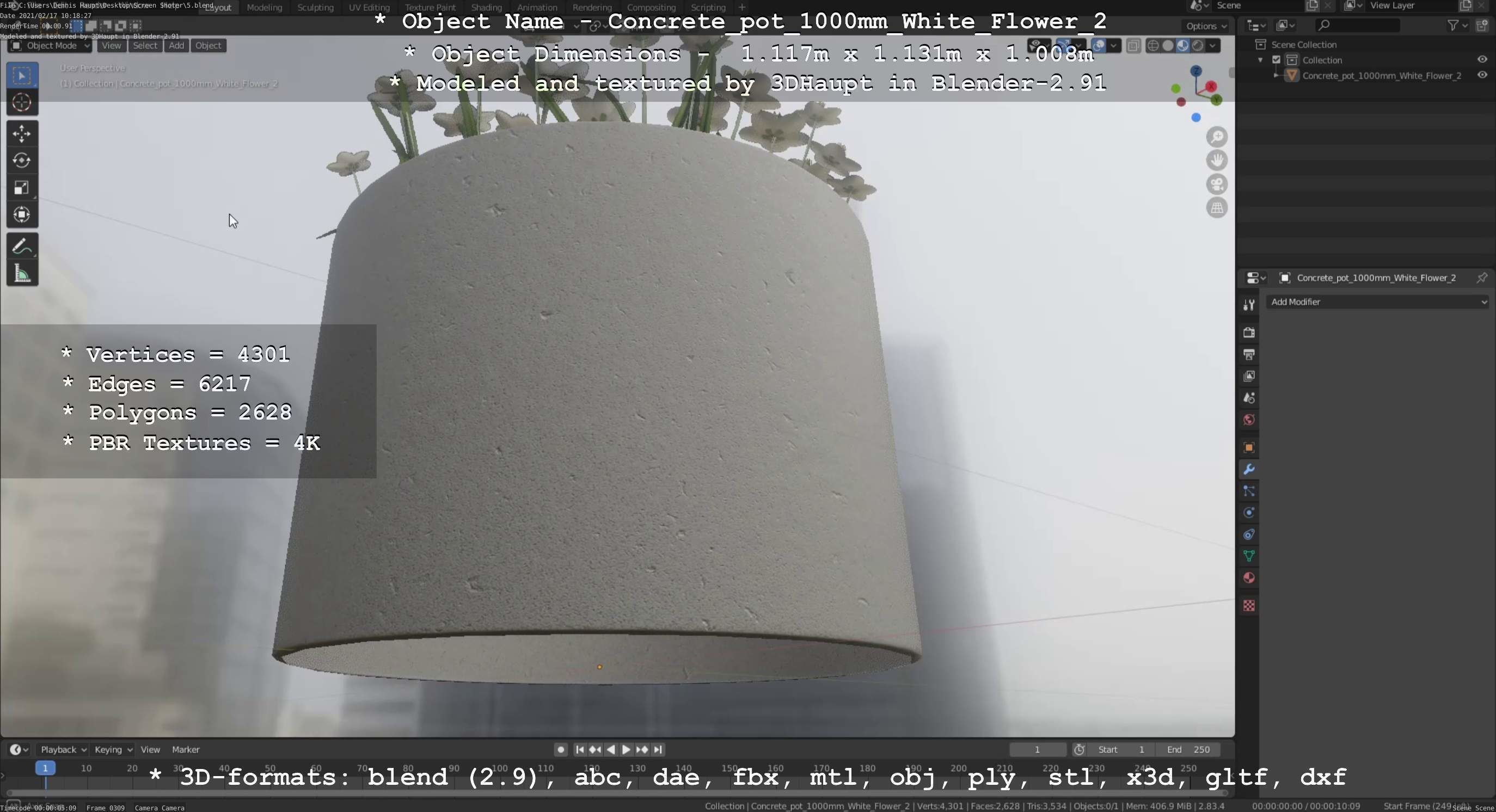Switch to the Modeling workspace tab
Viewport: 1496px width, 812px height.
[264, 7]
